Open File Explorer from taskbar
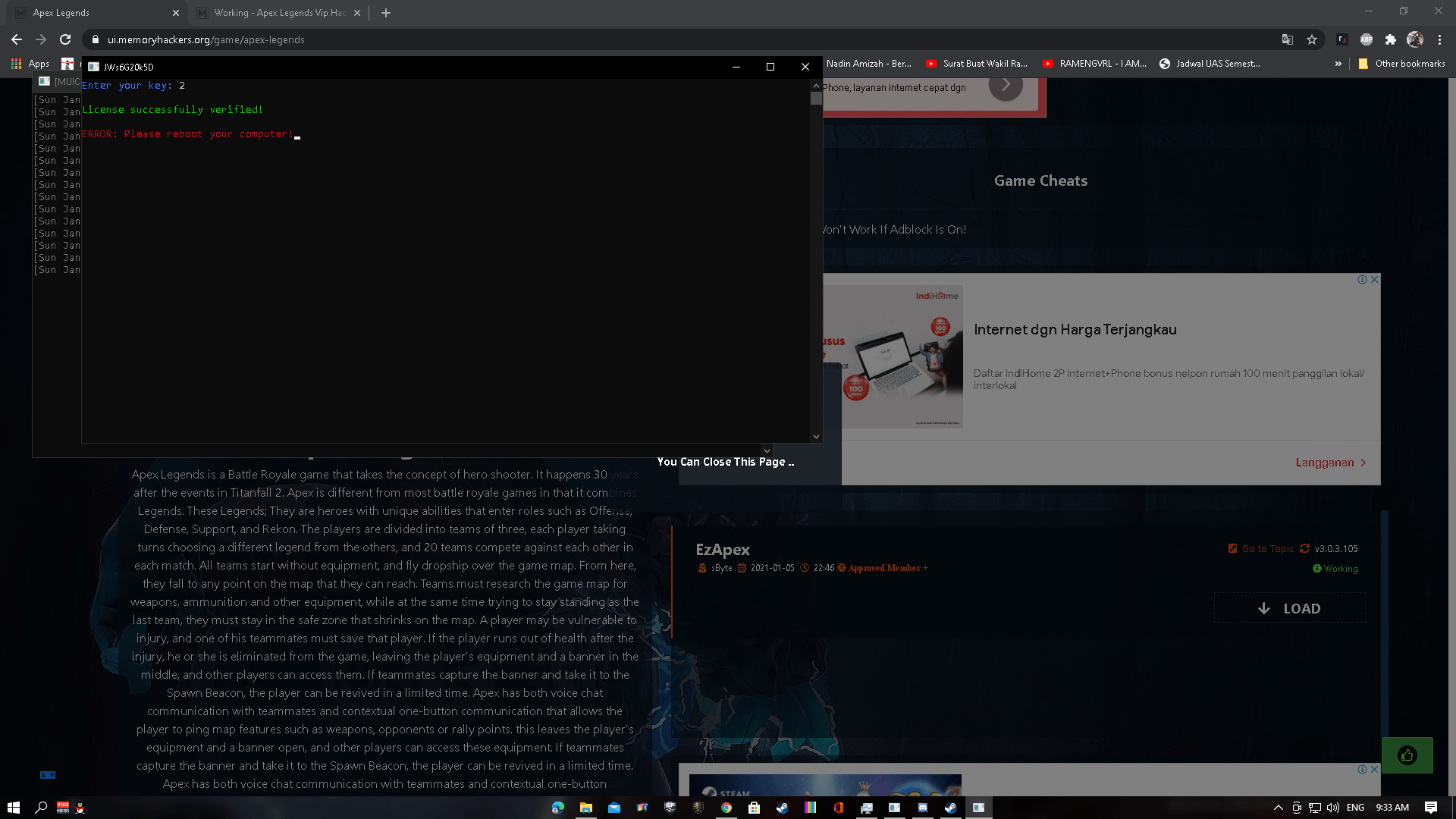The width and height of the screenshot is (1456, 819). point(586,808)
